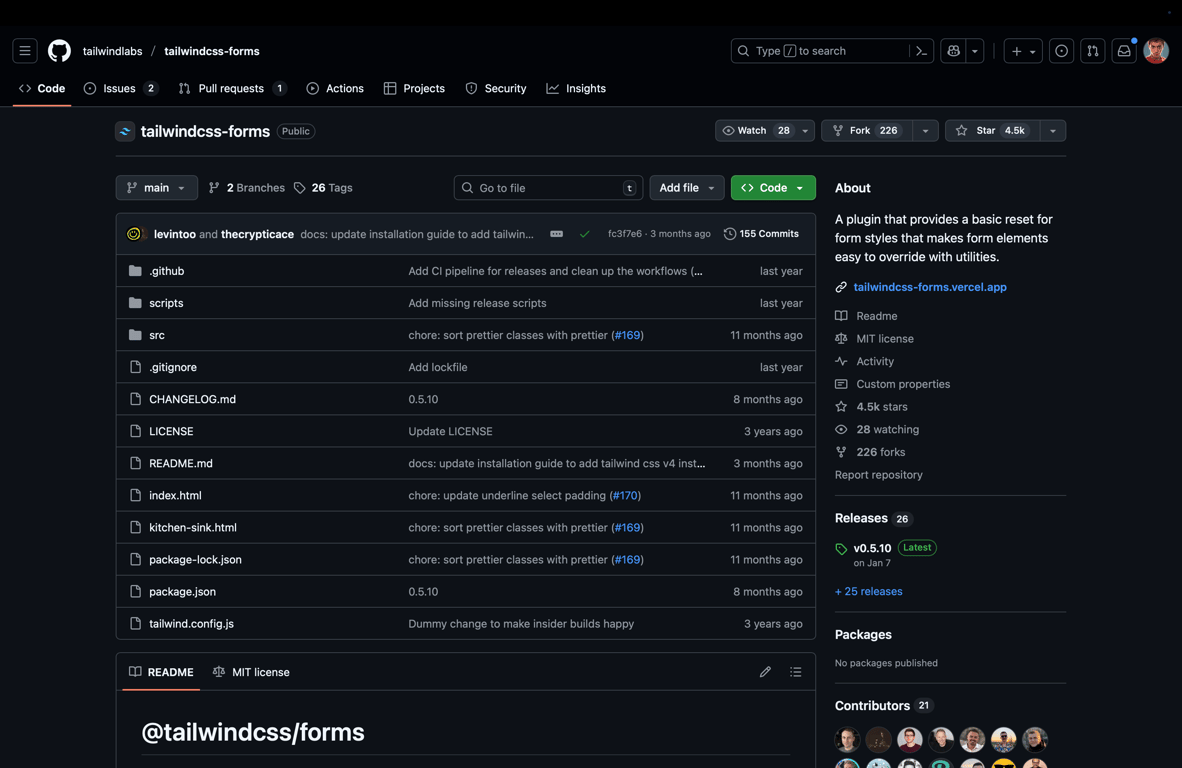Open commit fc3f7e6
The height and width of the screenshot is (768, 1182).
coord(625,234)
